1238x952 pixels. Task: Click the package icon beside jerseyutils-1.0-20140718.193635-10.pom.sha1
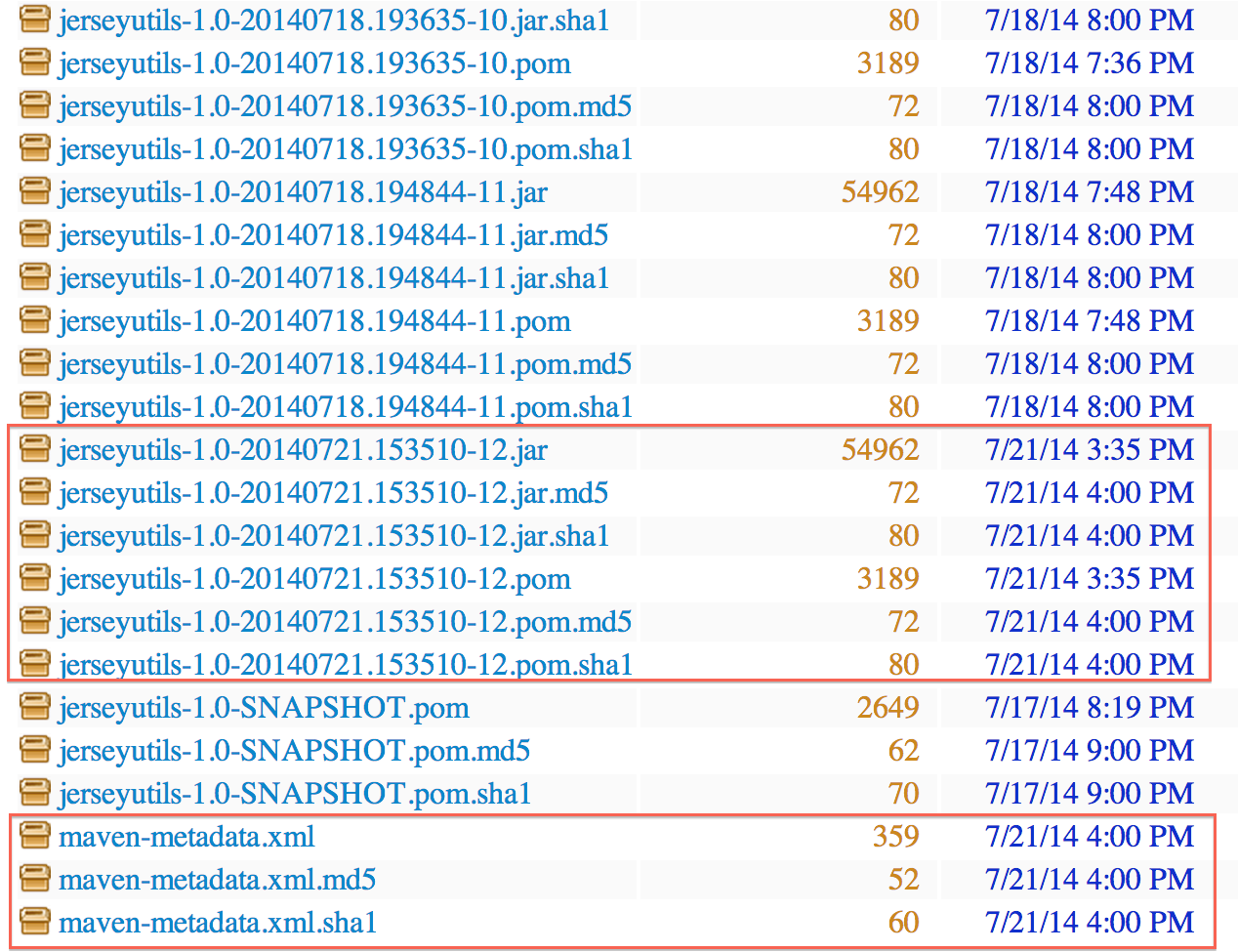click(x=35, y=149)
